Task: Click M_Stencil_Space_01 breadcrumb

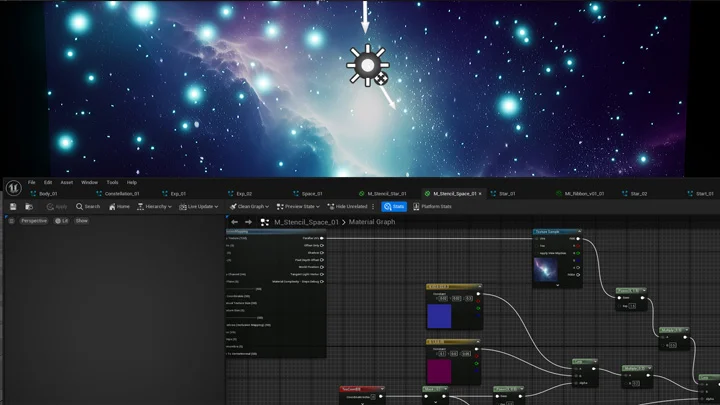Action: tap(306, 222)
